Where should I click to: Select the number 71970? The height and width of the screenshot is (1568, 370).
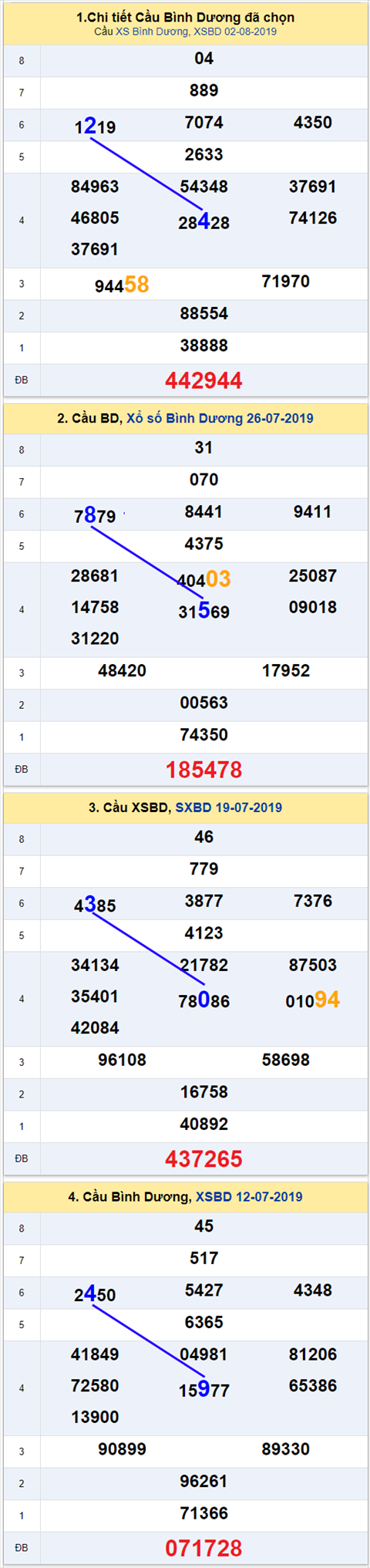[285, 282]
